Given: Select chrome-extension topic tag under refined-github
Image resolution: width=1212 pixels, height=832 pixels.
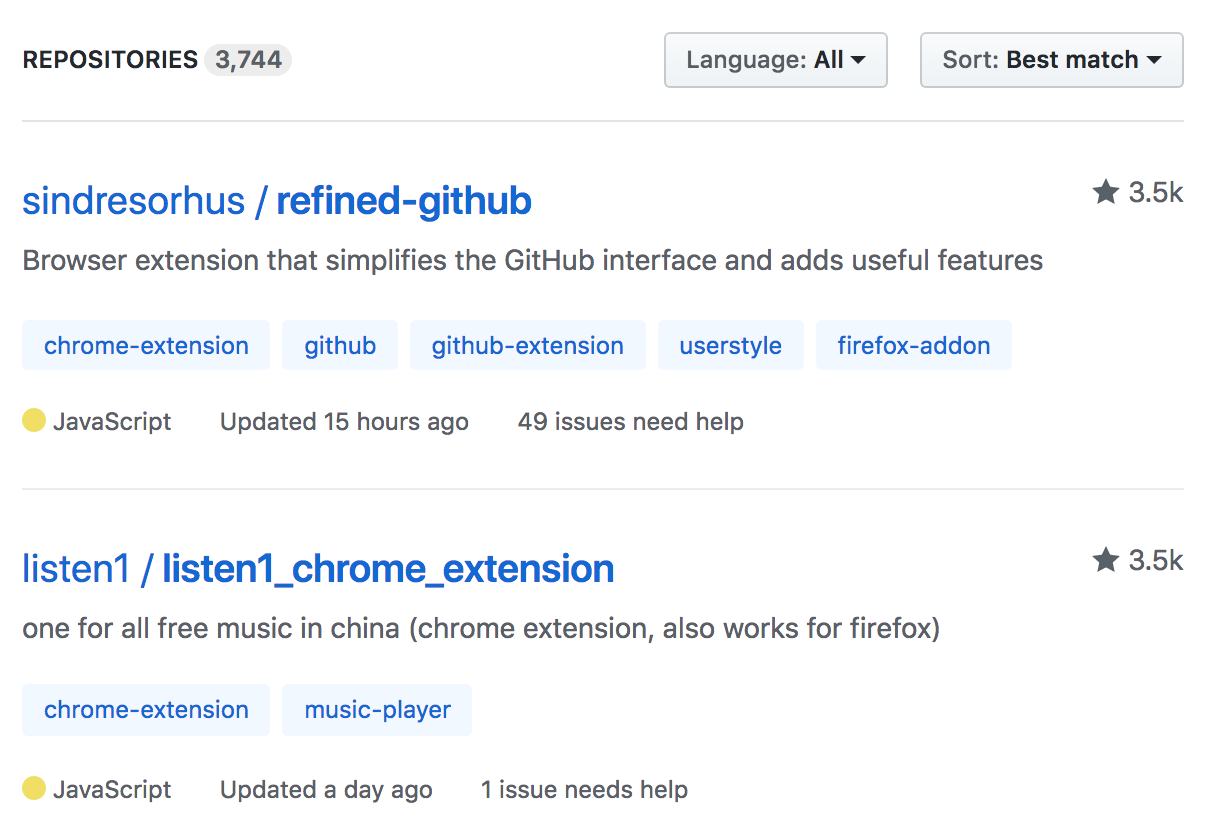Looking at the screenshot, I should pyautogui.click(x=146, y=345).
